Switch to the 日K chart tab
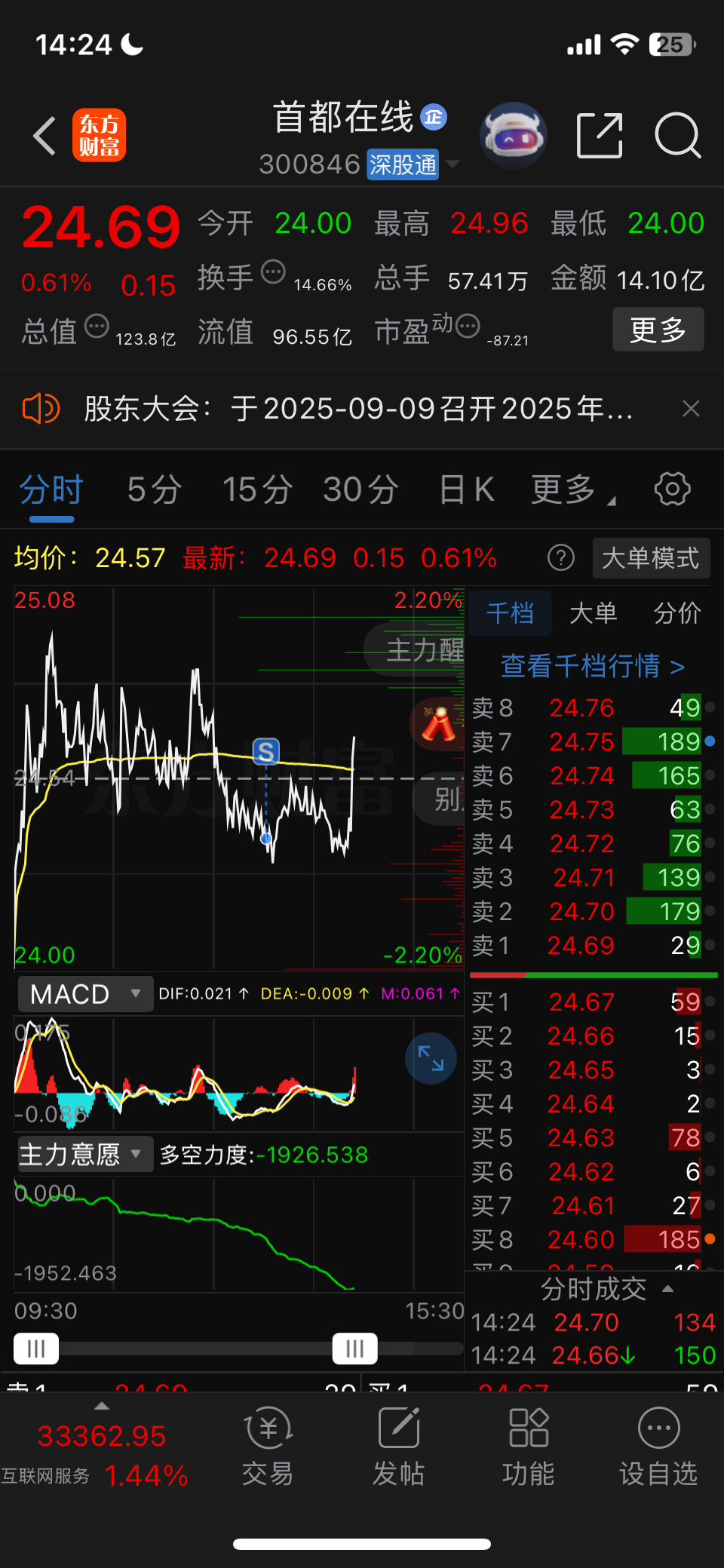The width and height of the screenshot is (724, 1568). point(467,490)
